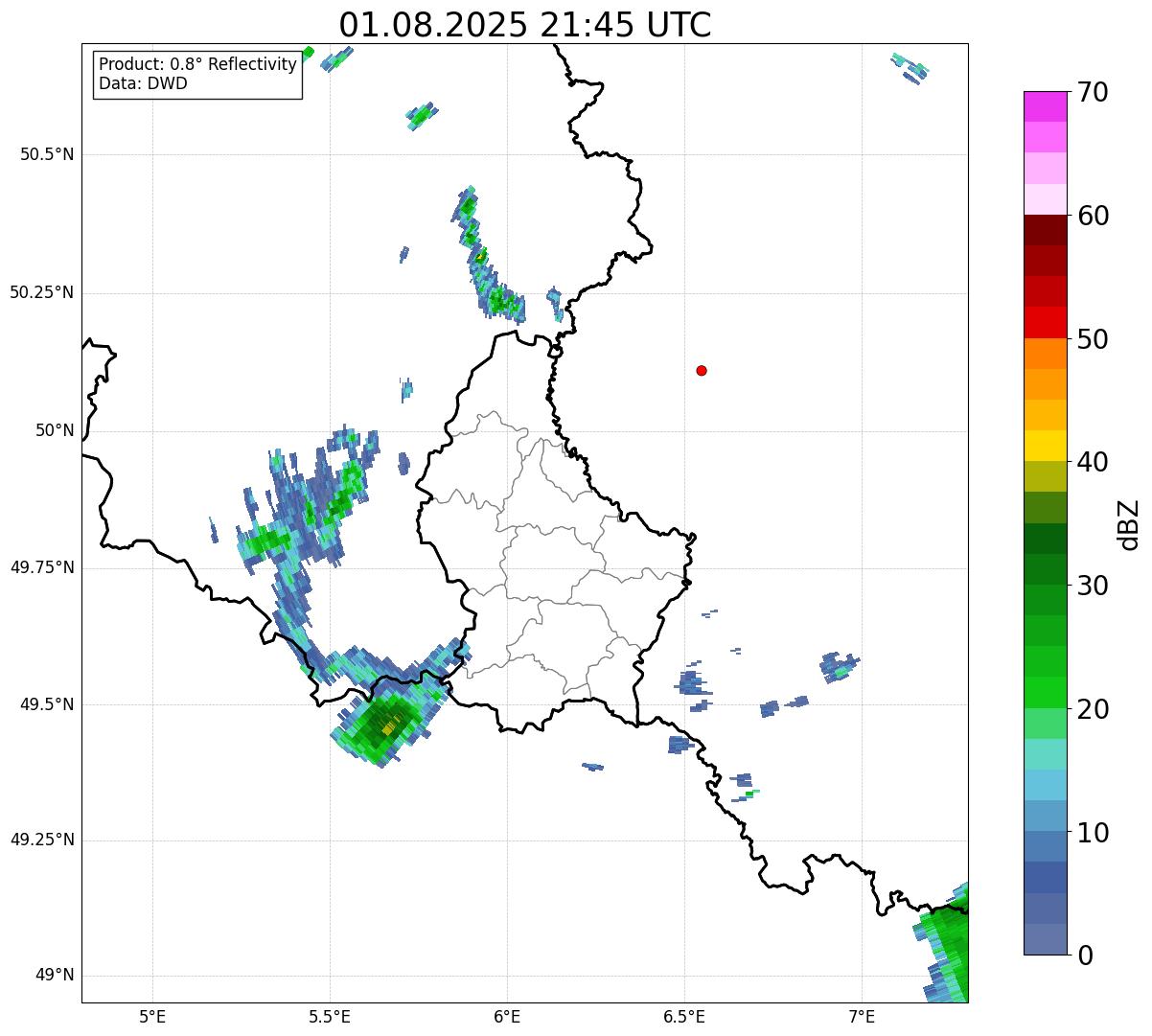Pick the bright green swatch just above 20
The image size is (1152, 1036).
(x=1045, y=693)
